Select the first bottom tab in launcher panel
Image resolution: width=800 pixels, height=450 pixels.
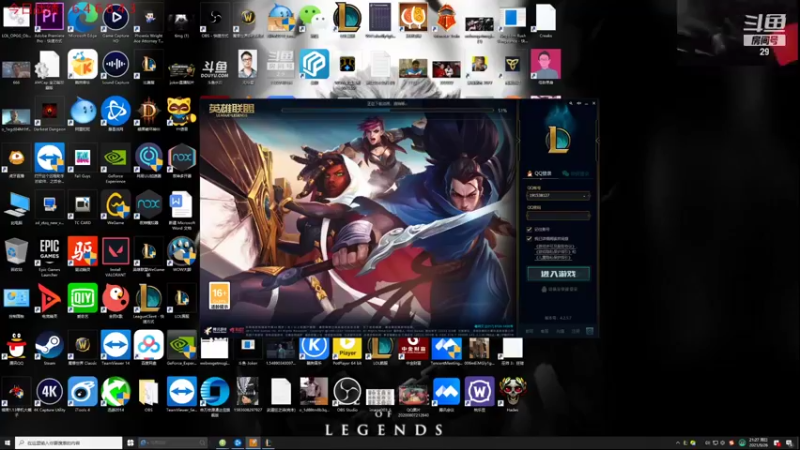click(530, 331)
